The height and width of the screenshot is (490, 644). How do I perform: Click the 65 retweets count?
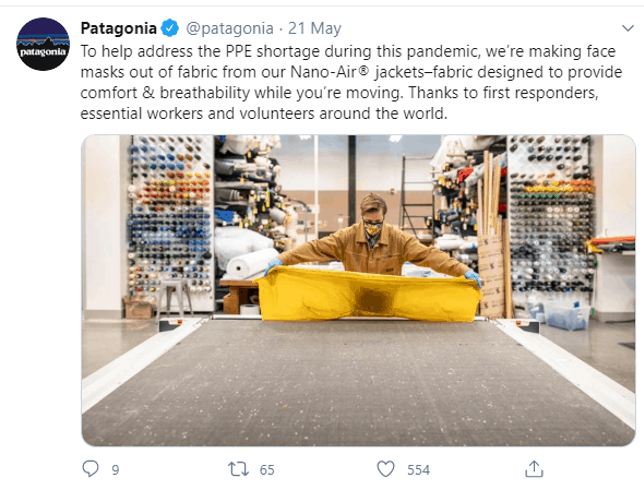pos(267,470)
